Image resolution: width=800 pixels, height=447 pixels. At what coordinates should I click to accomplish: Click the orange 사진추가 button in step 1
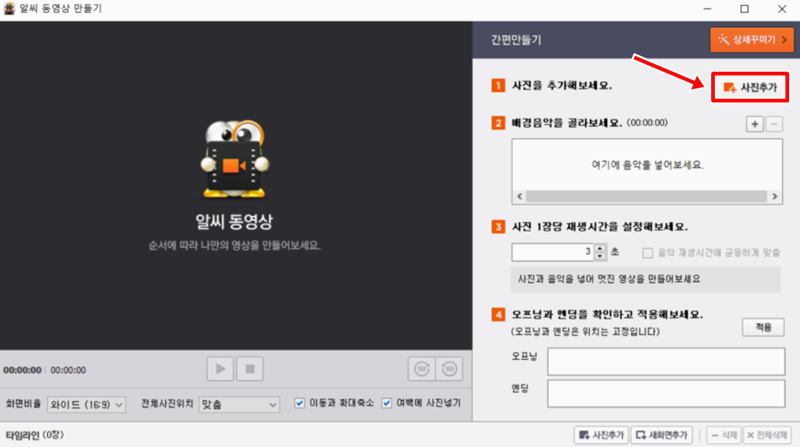coord(750,87)
